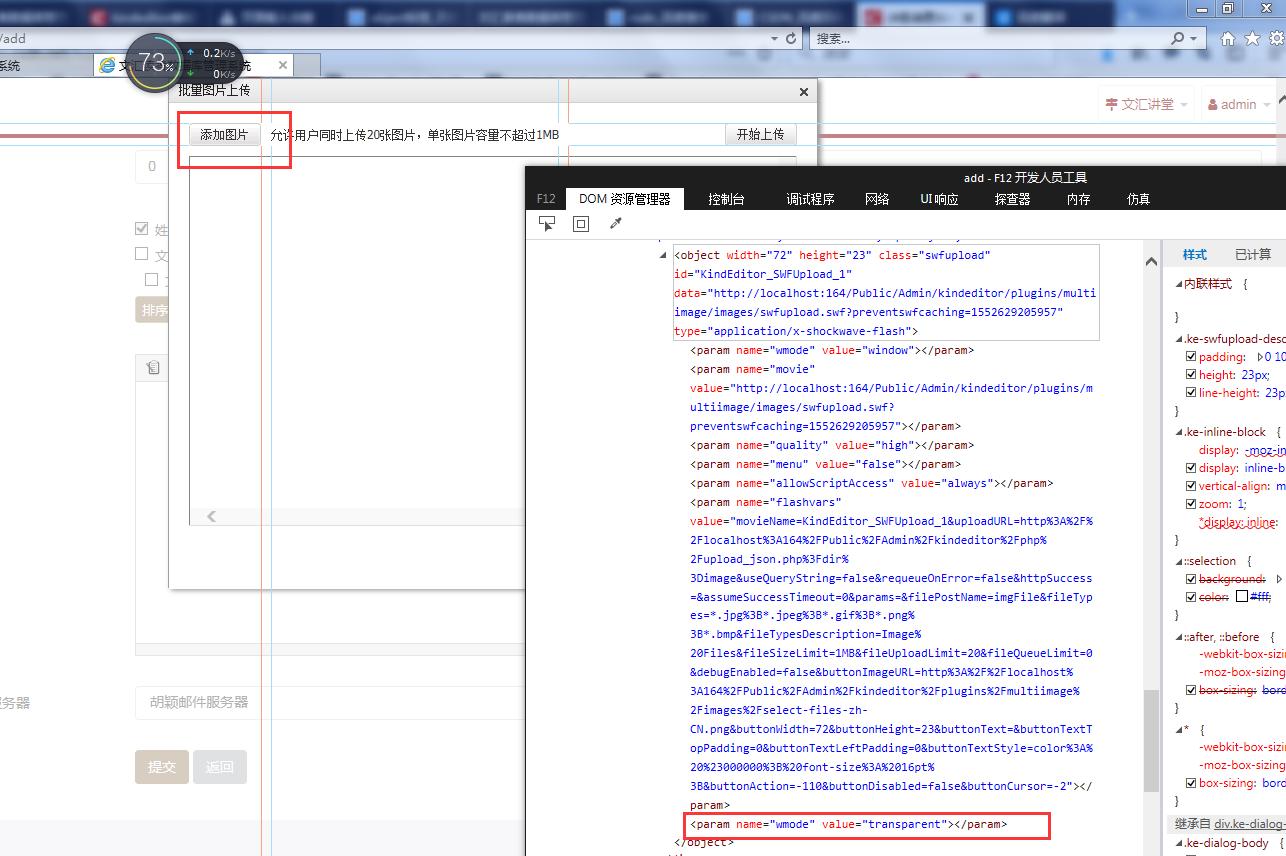Screen dimensions: 1286x856
Task: Open the favorites star
Action: point(1252,38)
